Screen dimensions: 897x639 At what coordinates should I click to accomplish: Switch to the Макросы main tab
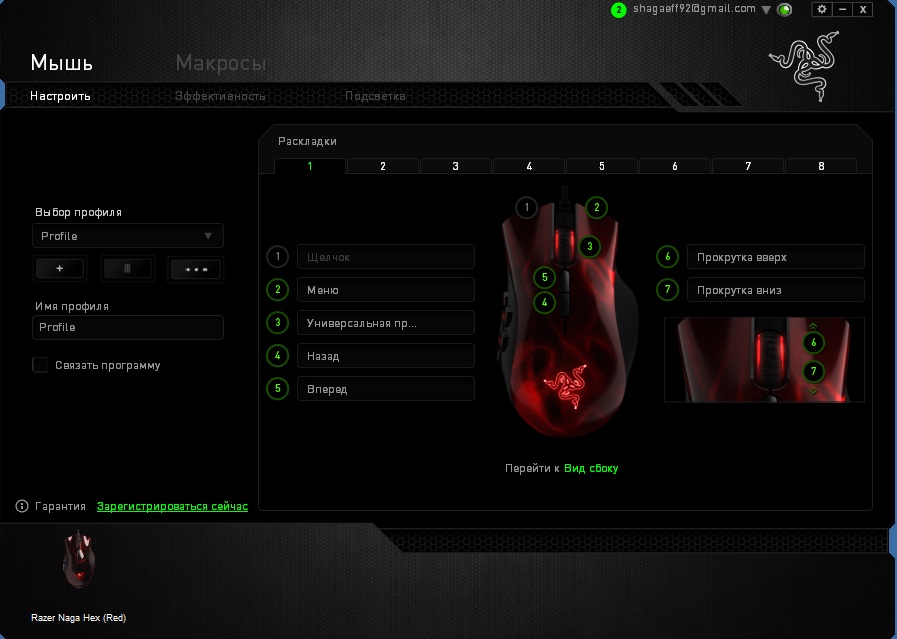(220, 62)
